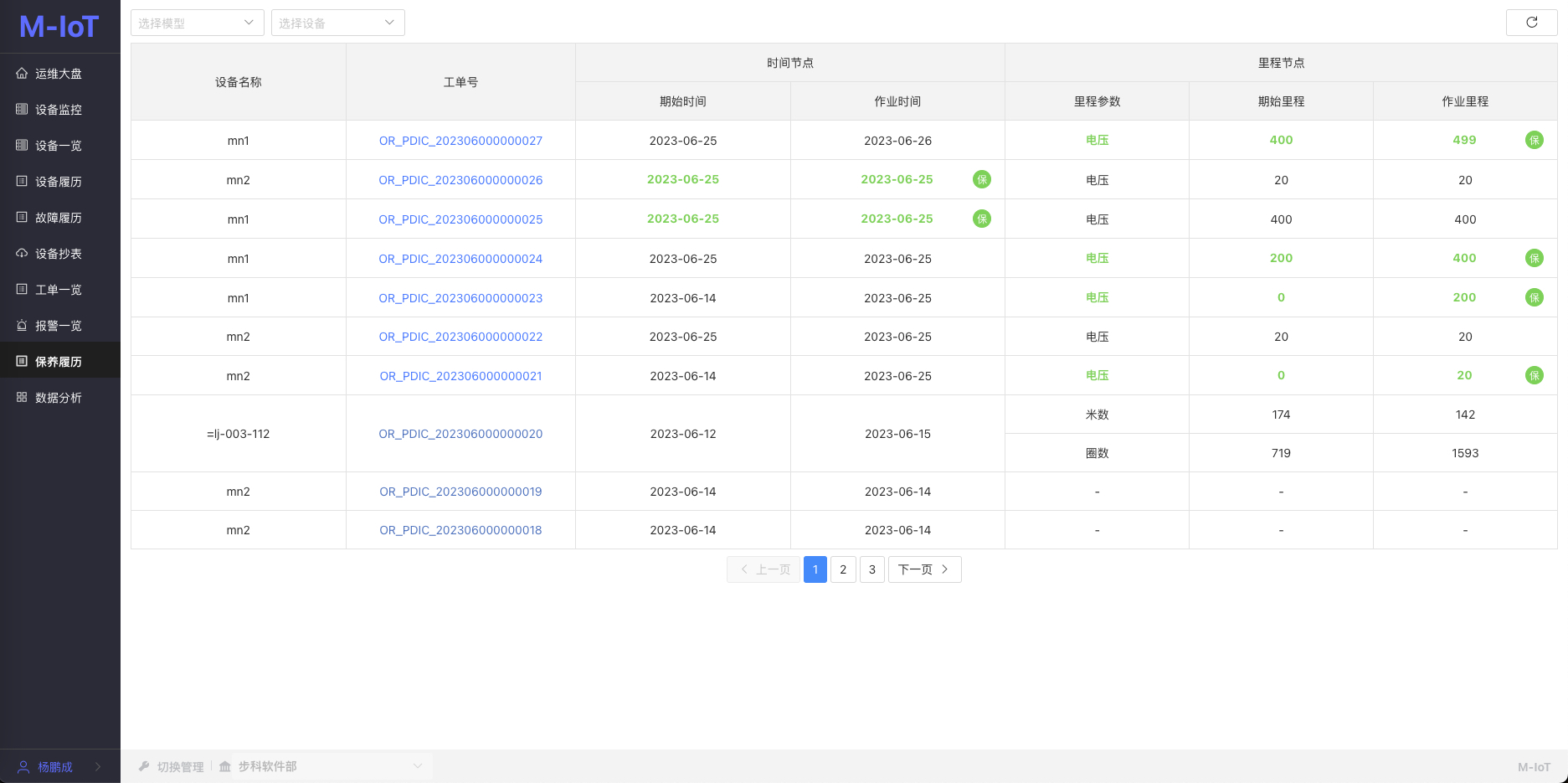Open the 选择设备 dropdown
Image resolution: width=1568 pixels, height=783 pixels.
point(338,23)
